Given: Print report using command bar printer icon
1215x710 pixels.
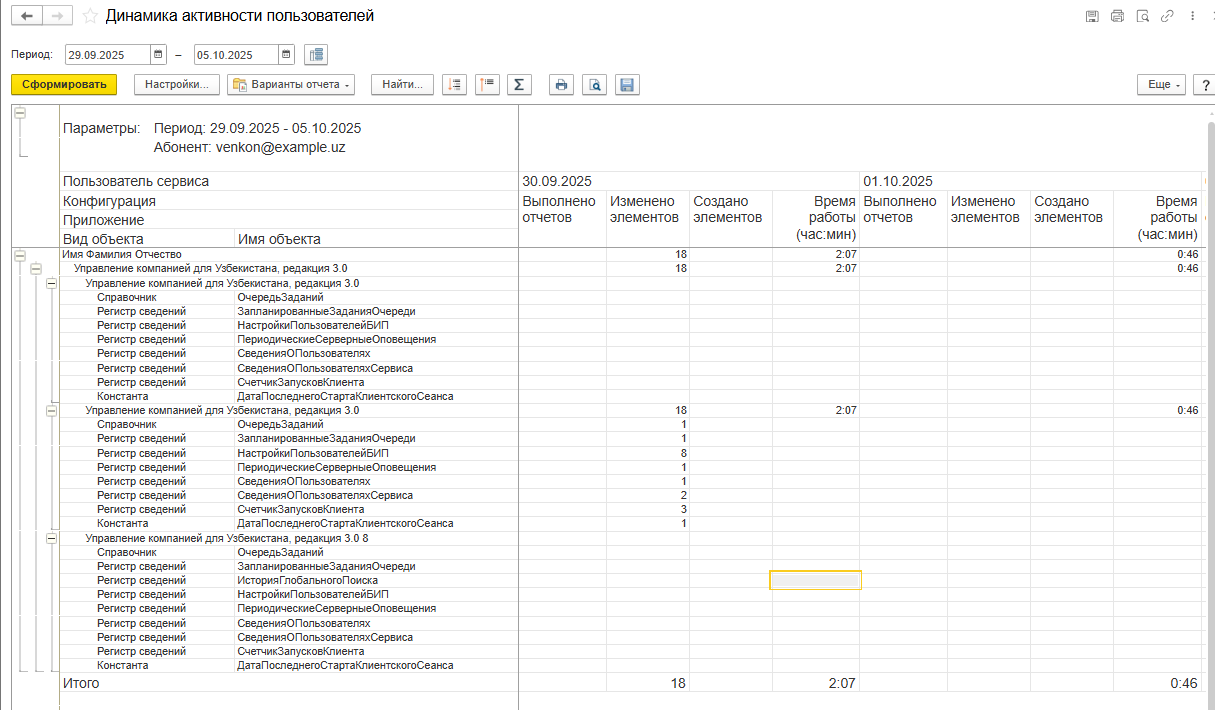Looking at the screenshot, I should tap(562, 85).
